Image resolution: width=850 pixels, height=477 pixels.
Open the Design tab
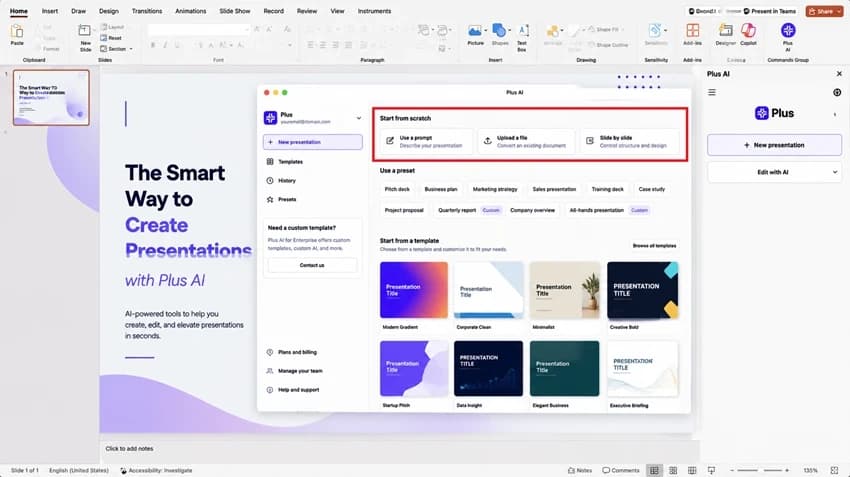tap(108, 11)
